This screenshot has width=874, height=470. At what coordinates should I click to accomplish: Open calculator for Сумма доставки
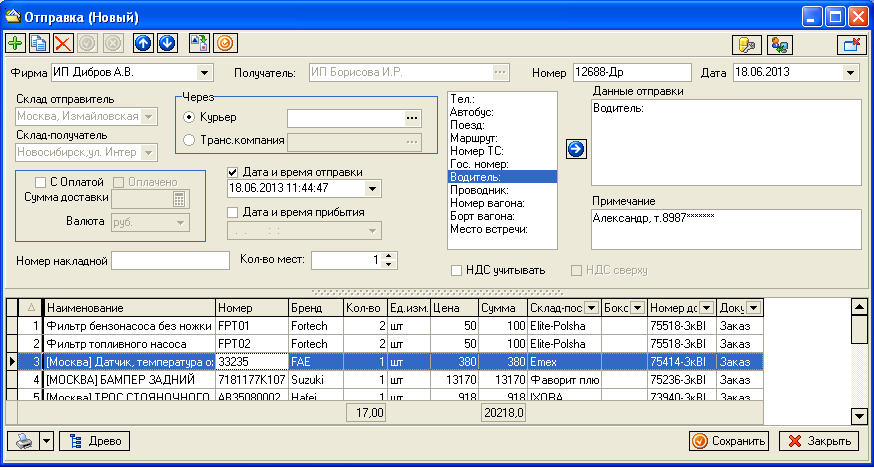coord(179,199)
